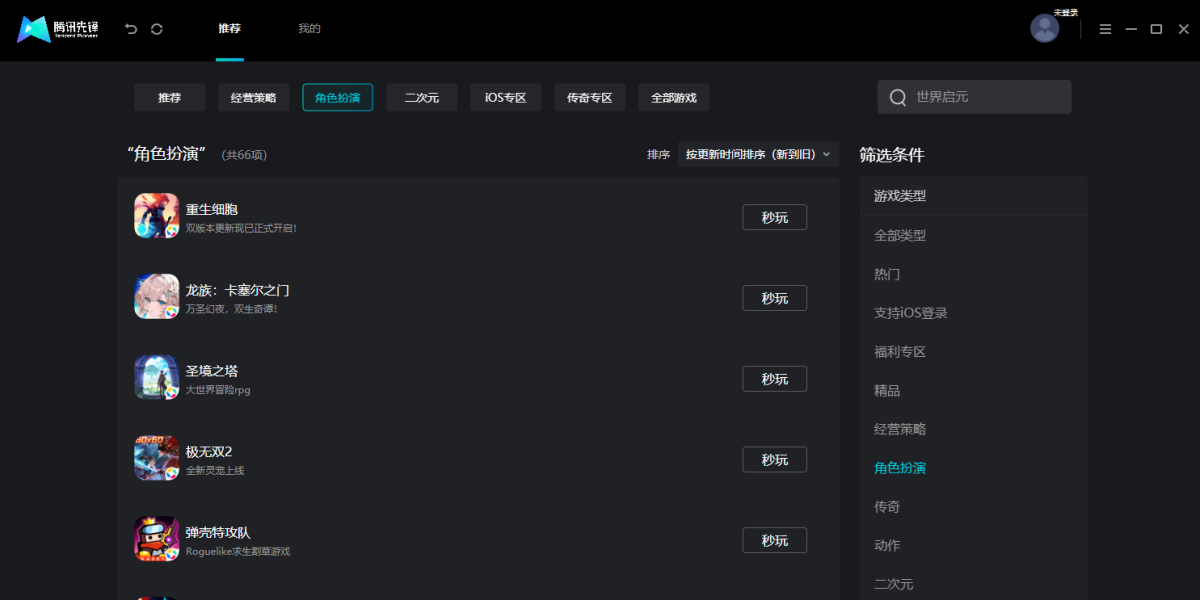Switch to the 我的 tab

(x=309, y=29)
